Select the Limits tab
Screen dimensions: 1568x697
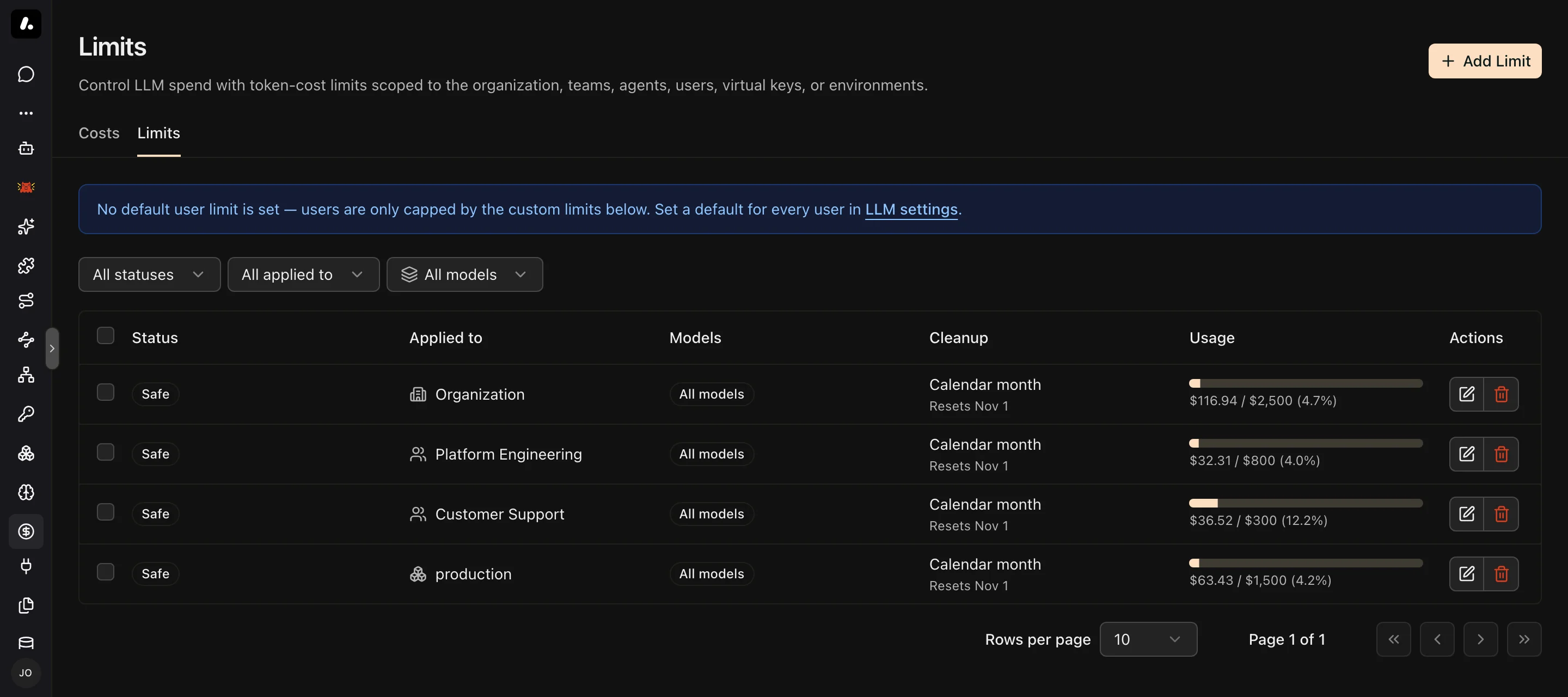click(x=158, y=133)
